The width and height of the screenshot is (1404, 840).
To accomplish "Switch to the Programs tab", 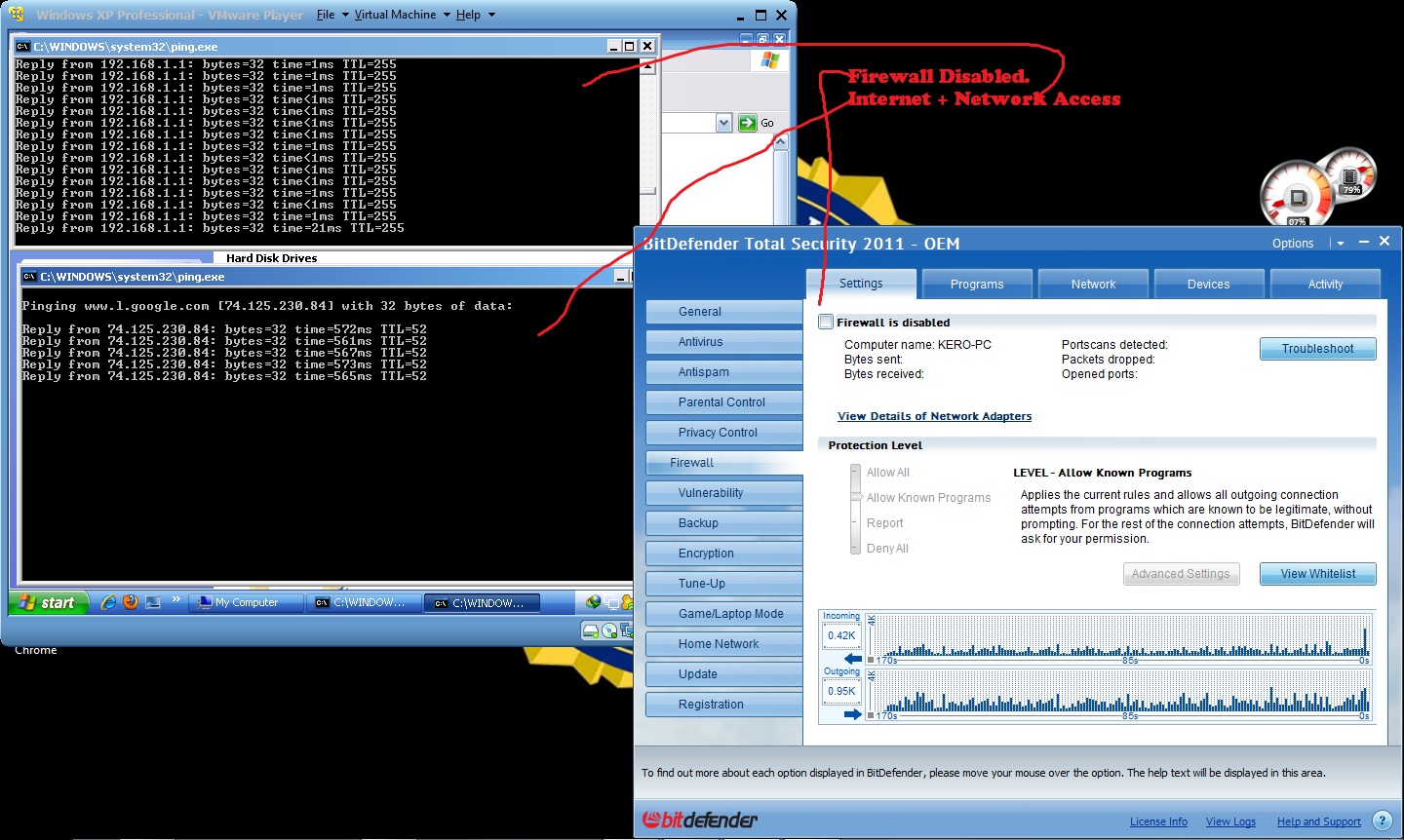I will point(977,285).
